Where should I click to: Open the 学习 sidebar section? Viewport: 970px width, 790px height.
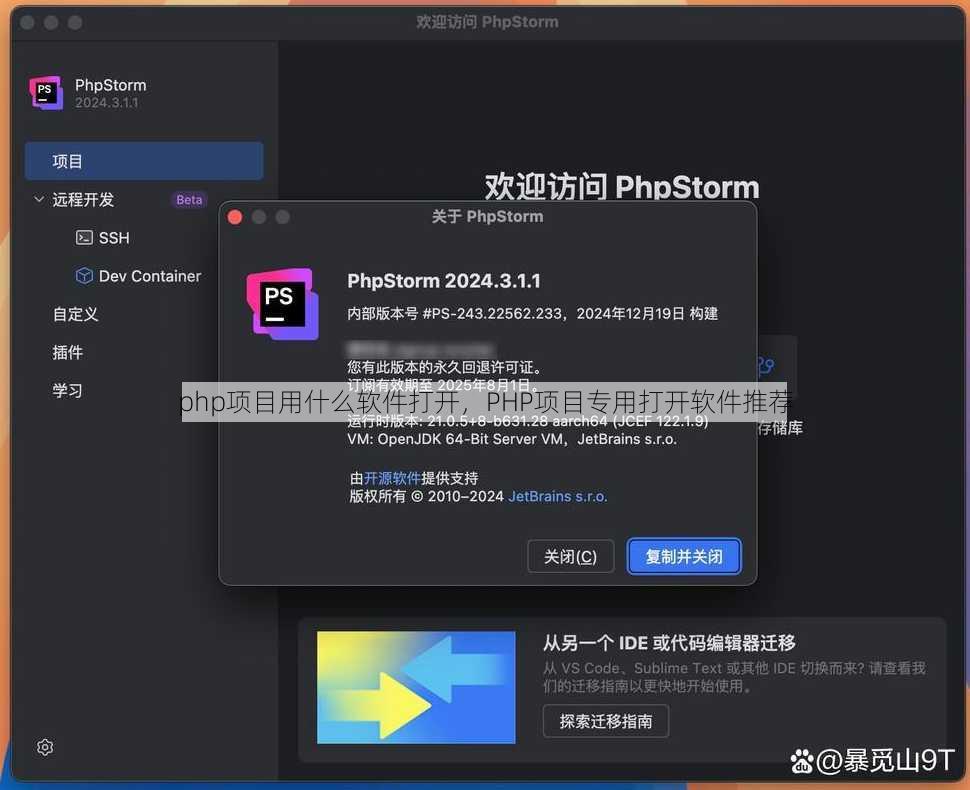click(x=67, y=391)
